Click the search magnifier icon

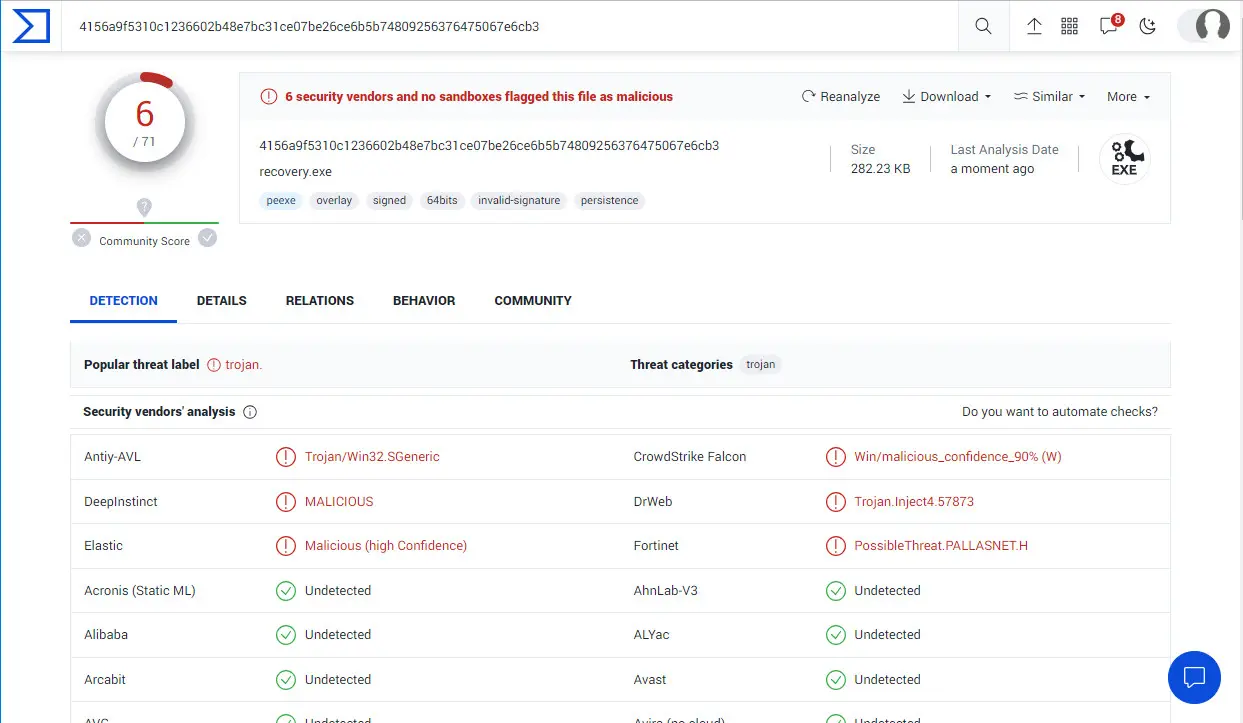(x=983, y=27)
